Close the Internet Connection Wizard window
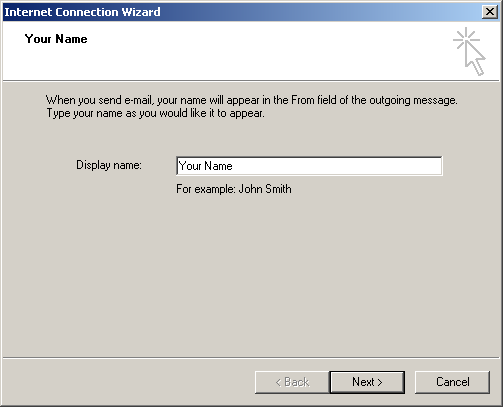Viewport: 503px width, 407px height. pyautogui.click(x=490, y=12)
